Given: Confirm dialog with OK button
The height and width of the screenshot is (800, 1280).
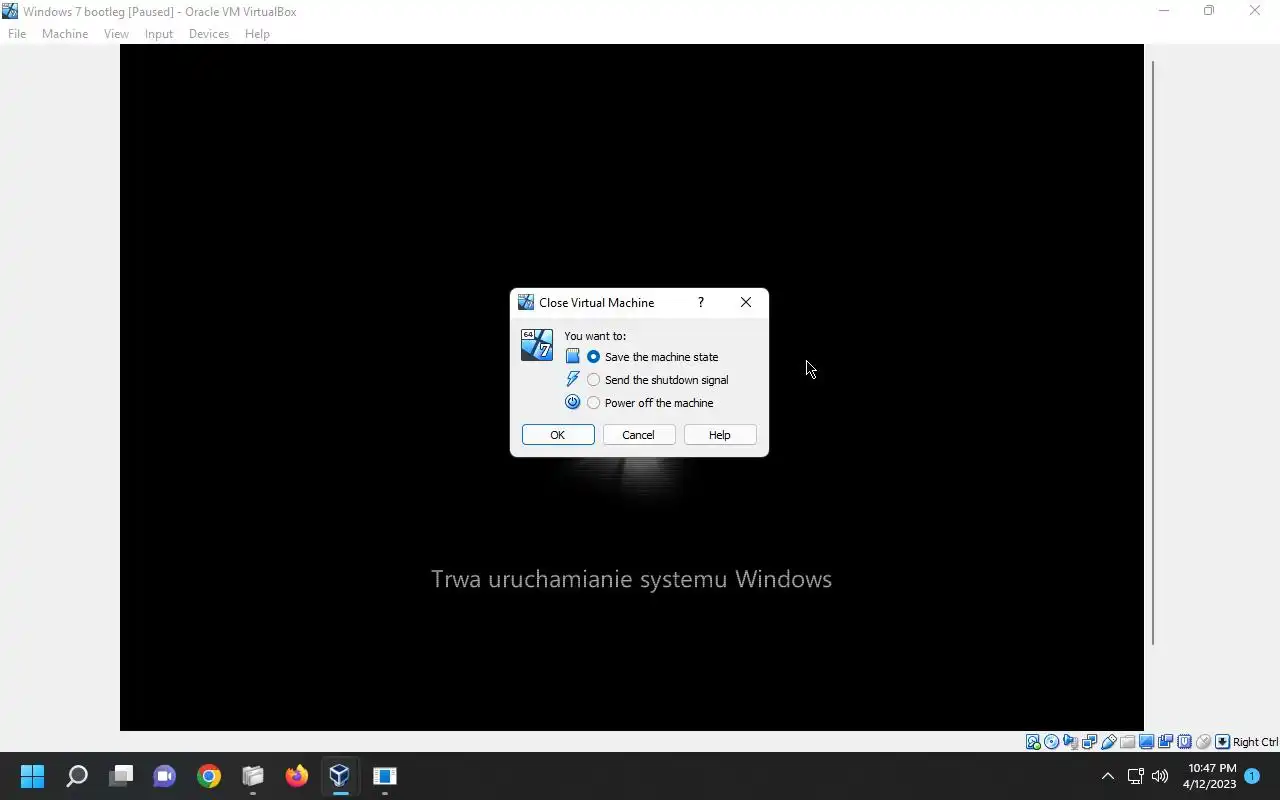Looking at the screenshot, I should pos(558,435).
